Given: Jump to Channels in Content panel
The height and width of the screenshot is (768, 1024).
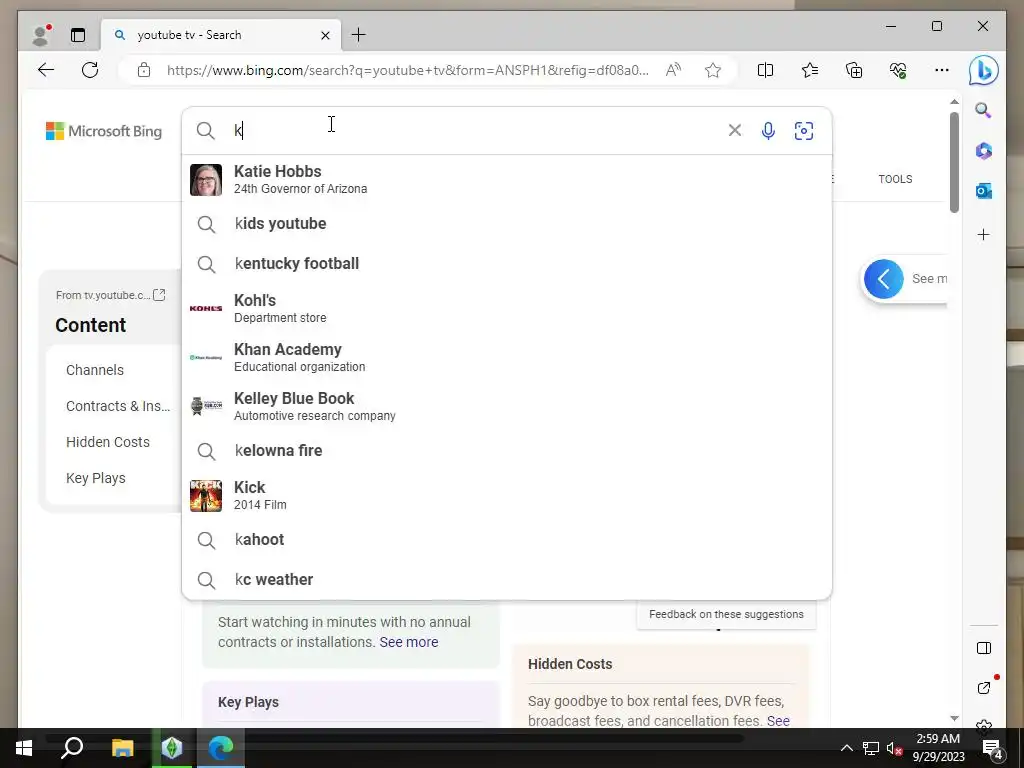Looking at the screenshot, I should click(x=95, y=370).
